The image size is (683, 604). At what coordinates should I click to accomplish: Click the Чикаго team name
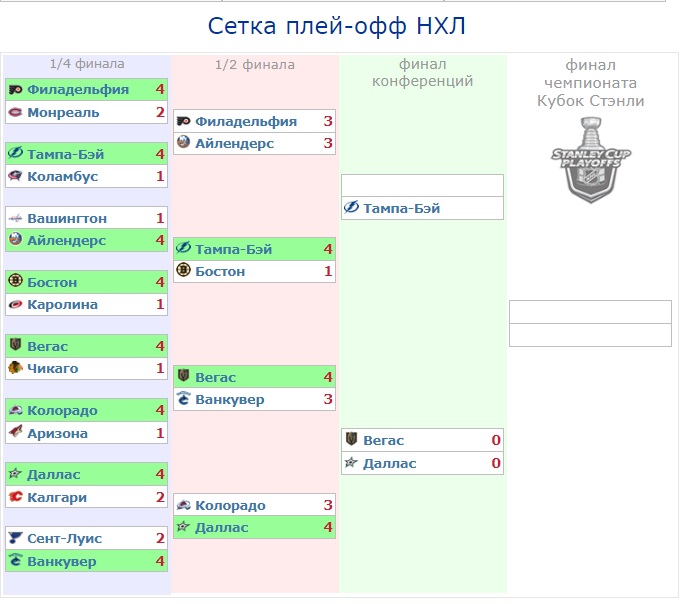53,369
